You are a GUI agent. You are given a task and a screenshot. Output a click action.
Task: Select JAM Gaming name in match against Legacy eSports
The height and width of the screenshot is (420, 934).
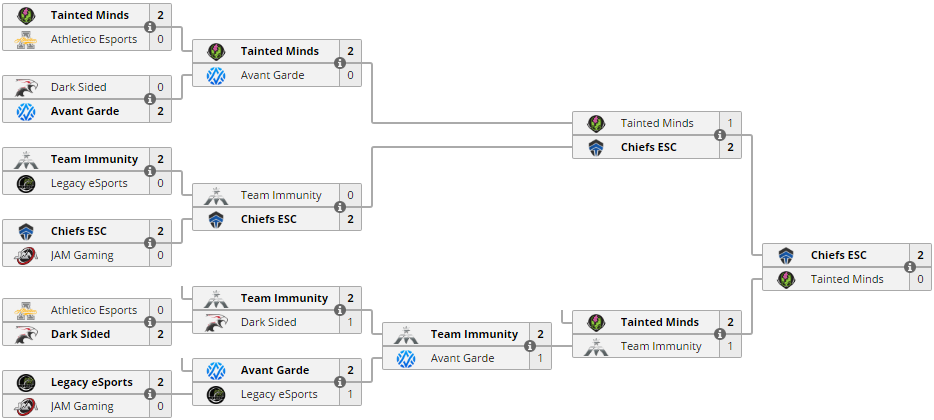coord(82,406)
